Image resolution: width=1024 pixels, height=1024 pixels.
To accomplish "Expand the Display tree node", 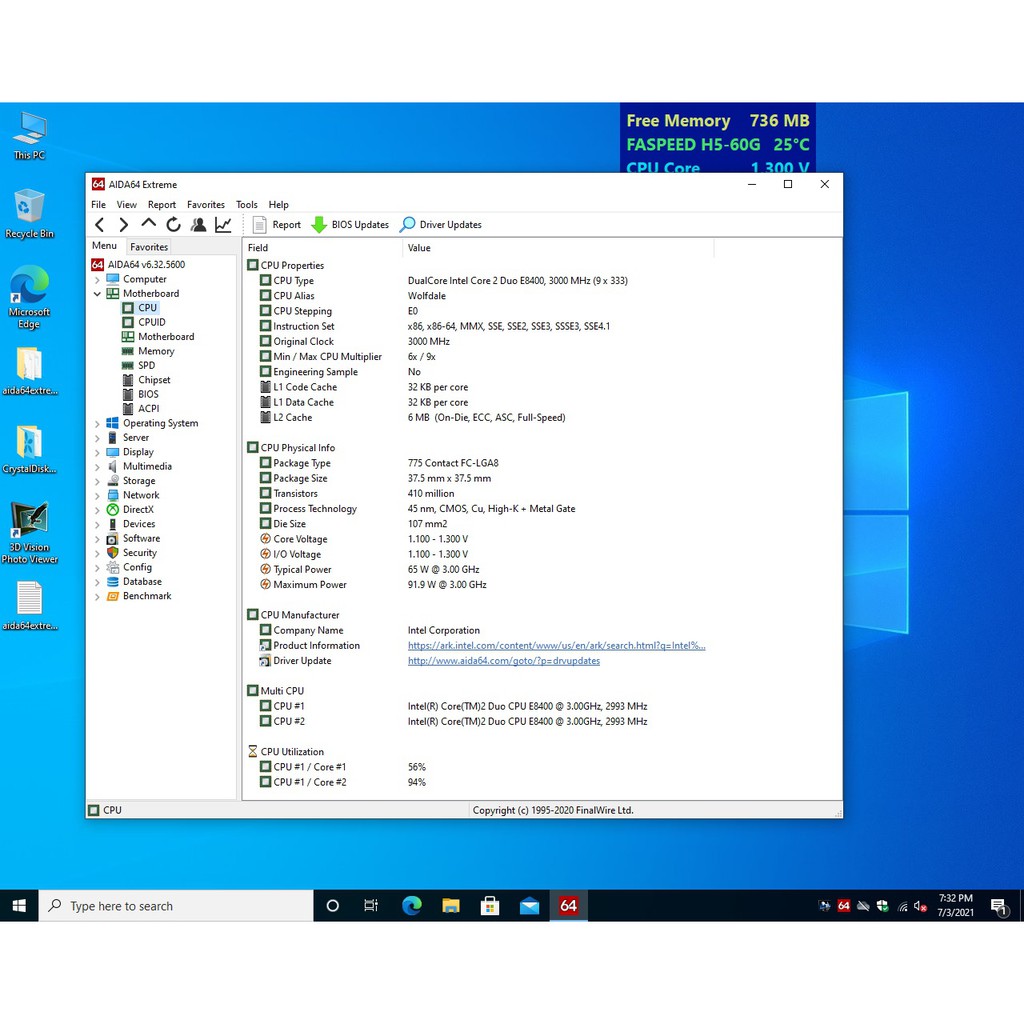I will [97, 452].
